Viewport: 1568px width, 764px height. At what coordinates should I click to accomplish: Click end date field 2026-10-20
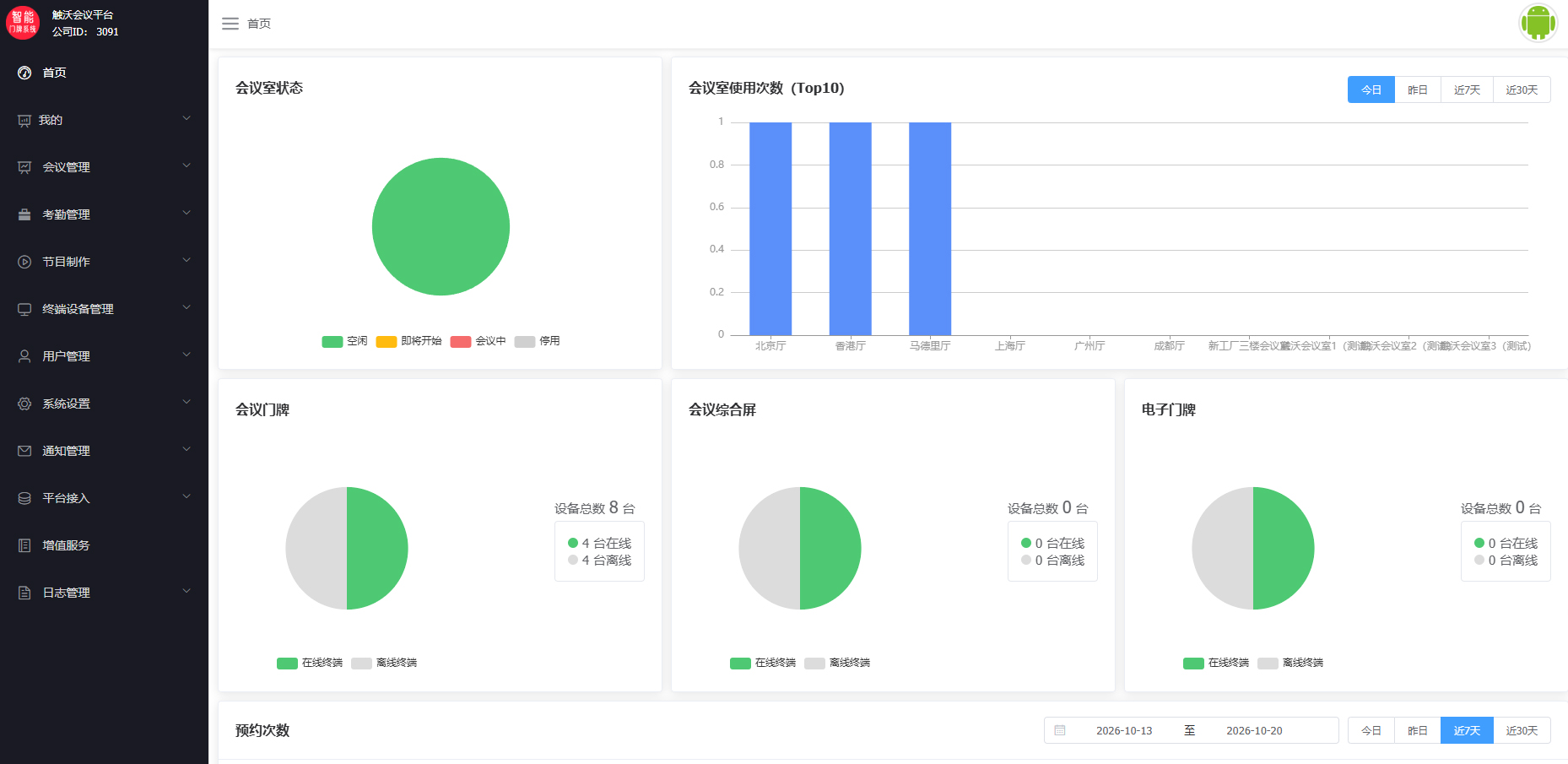click(1254, 731)
